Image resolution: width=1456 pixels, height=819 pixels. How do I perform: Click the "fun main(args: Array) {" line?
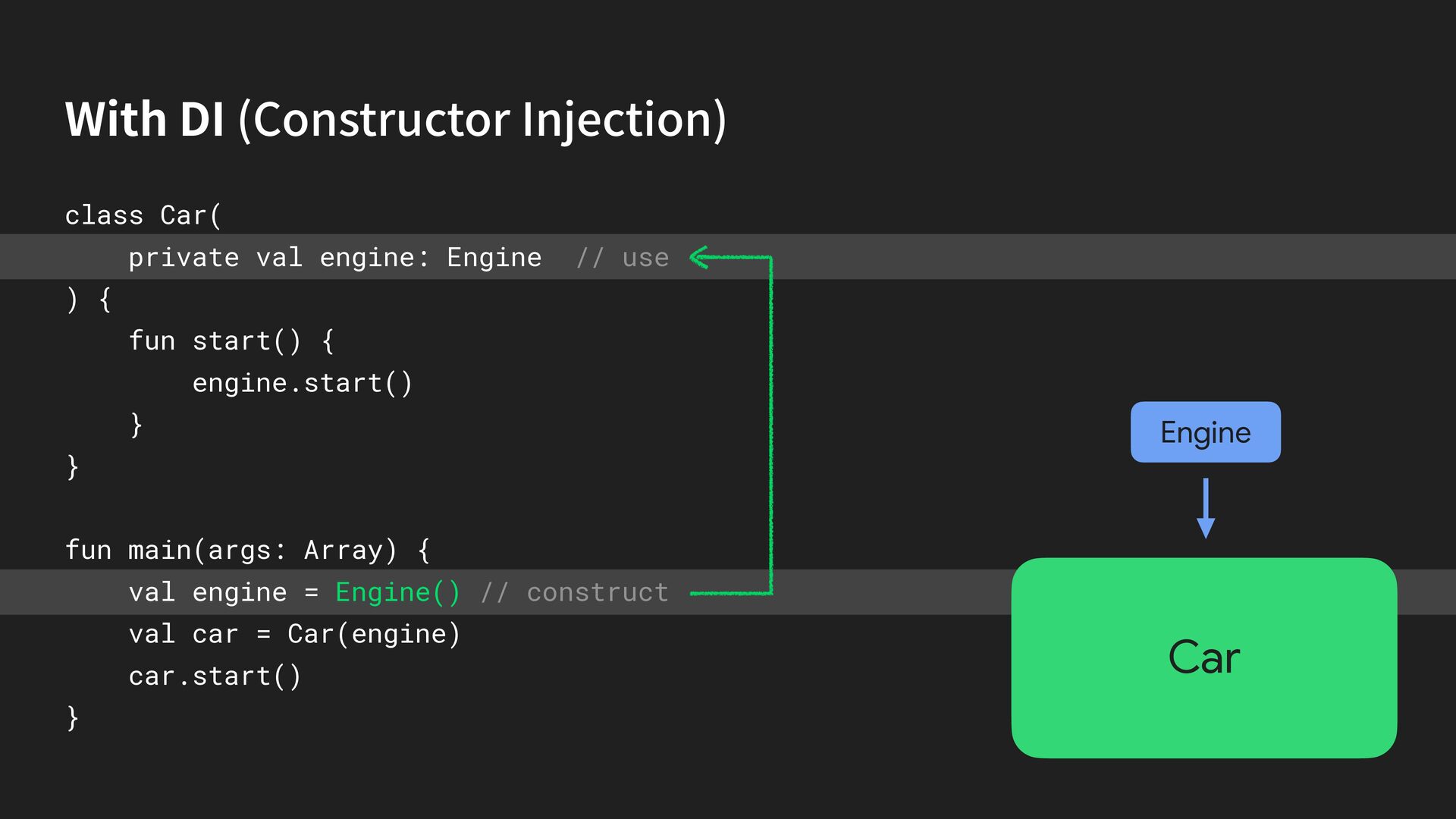point(247,550)
